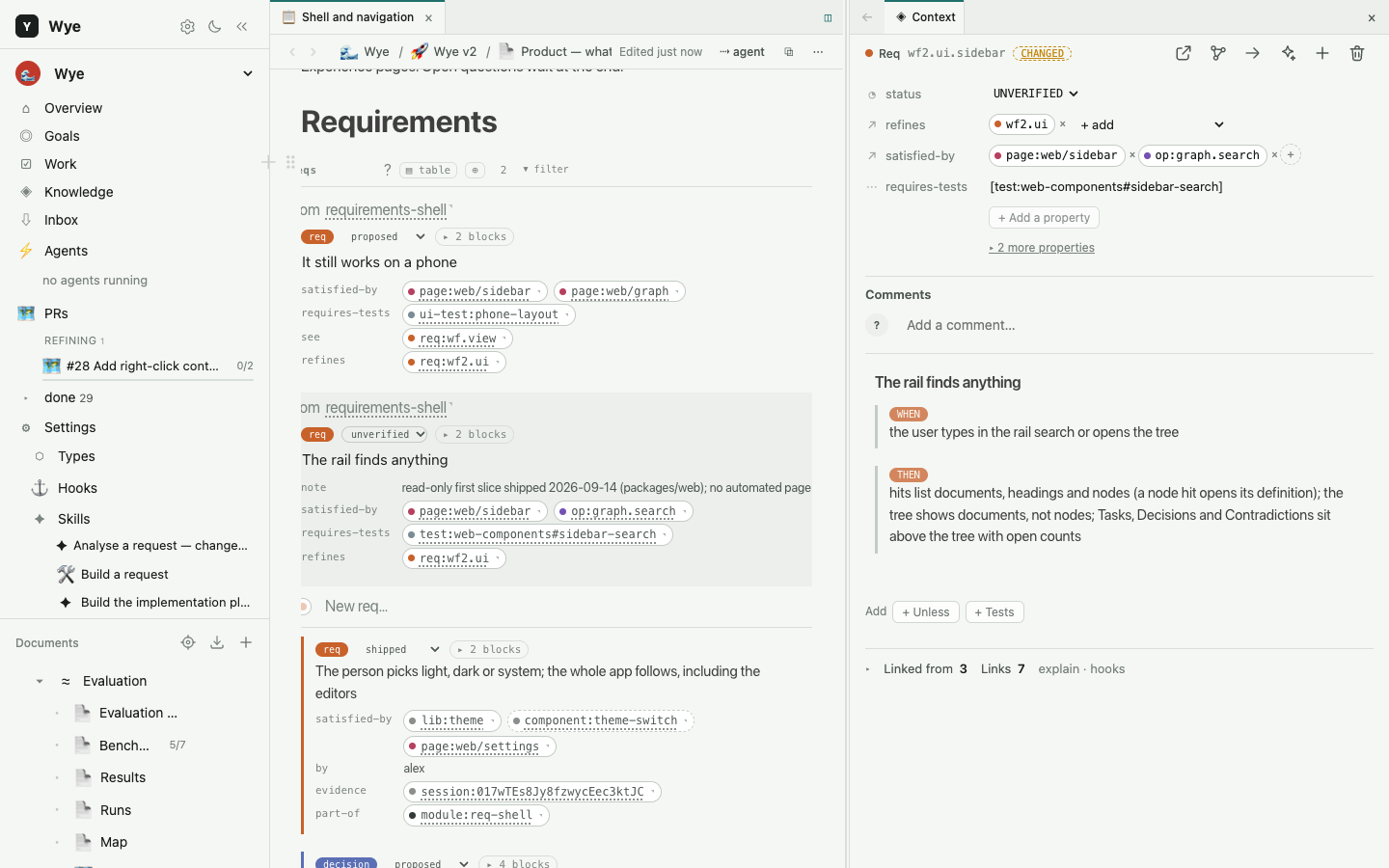Toggle split view icon in tab bar
The image size is (1389, 868).
coord(828,17)
